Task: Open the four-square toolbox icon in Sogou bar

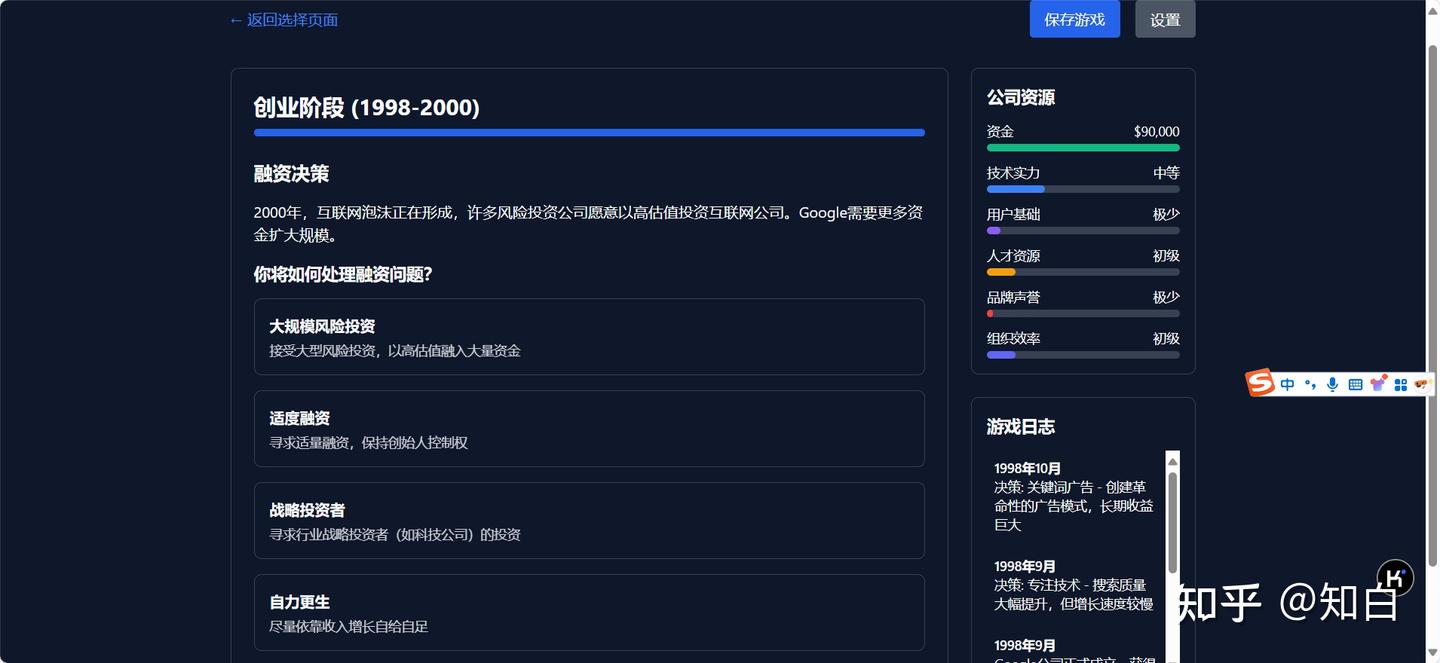Action: click(1401, 384)
